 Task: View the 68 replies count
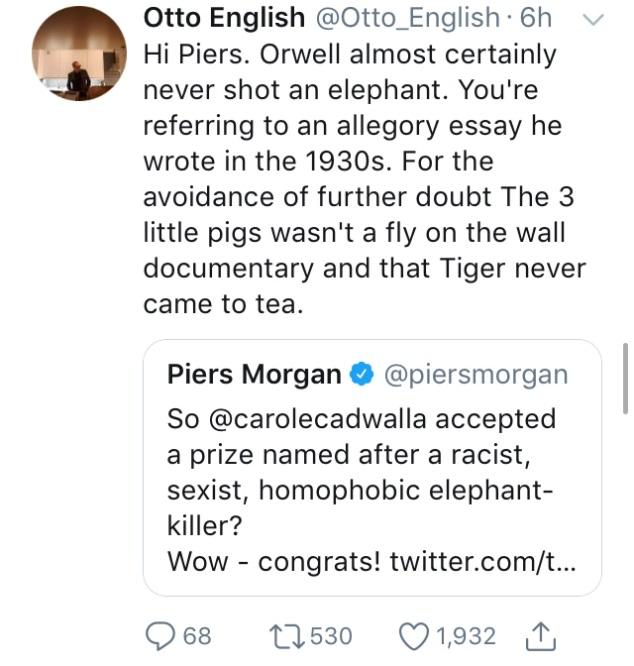tap(197, 636)
